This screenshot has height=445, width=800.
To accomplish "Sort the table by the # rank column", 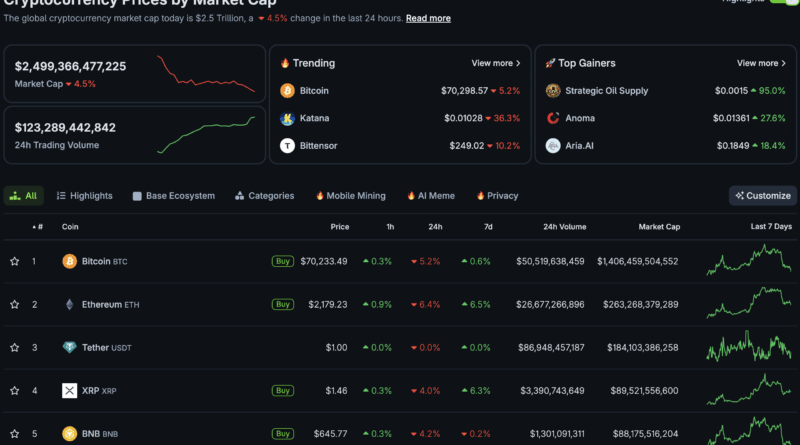I will pos(40,227).
